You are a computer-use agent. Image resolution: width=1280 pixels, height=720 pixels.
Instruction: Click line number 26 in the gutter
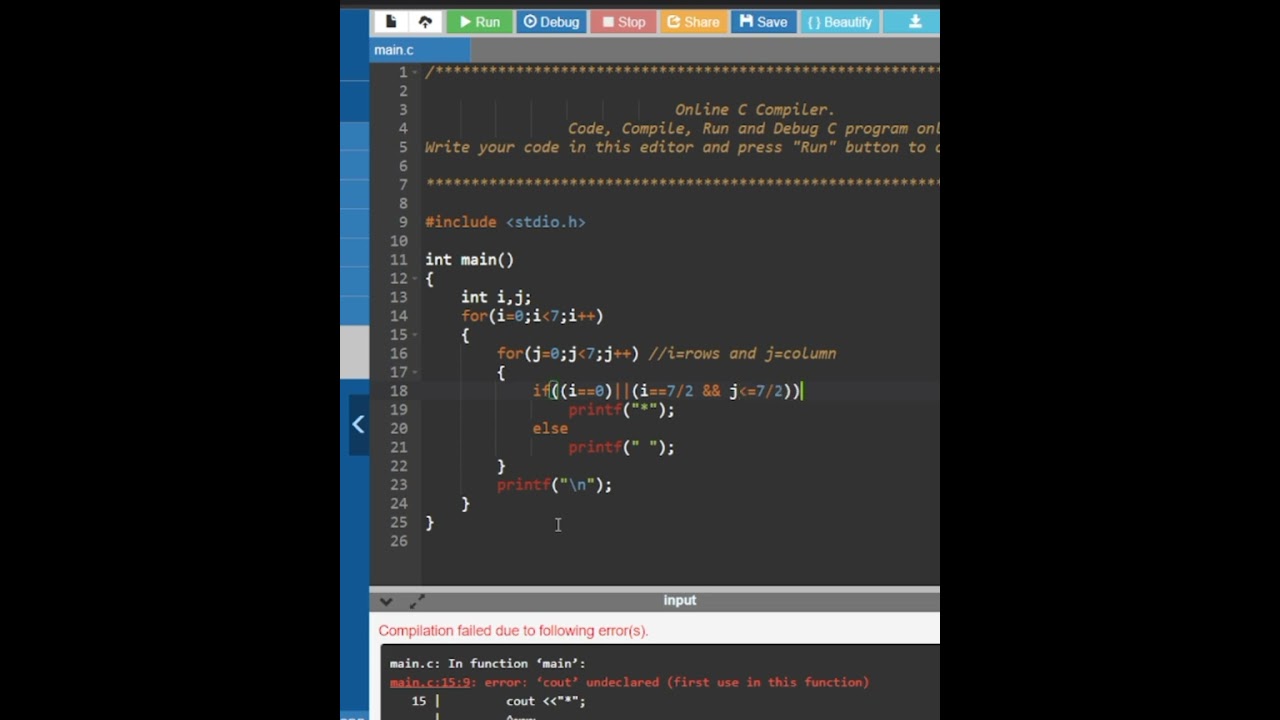[398, 541]
